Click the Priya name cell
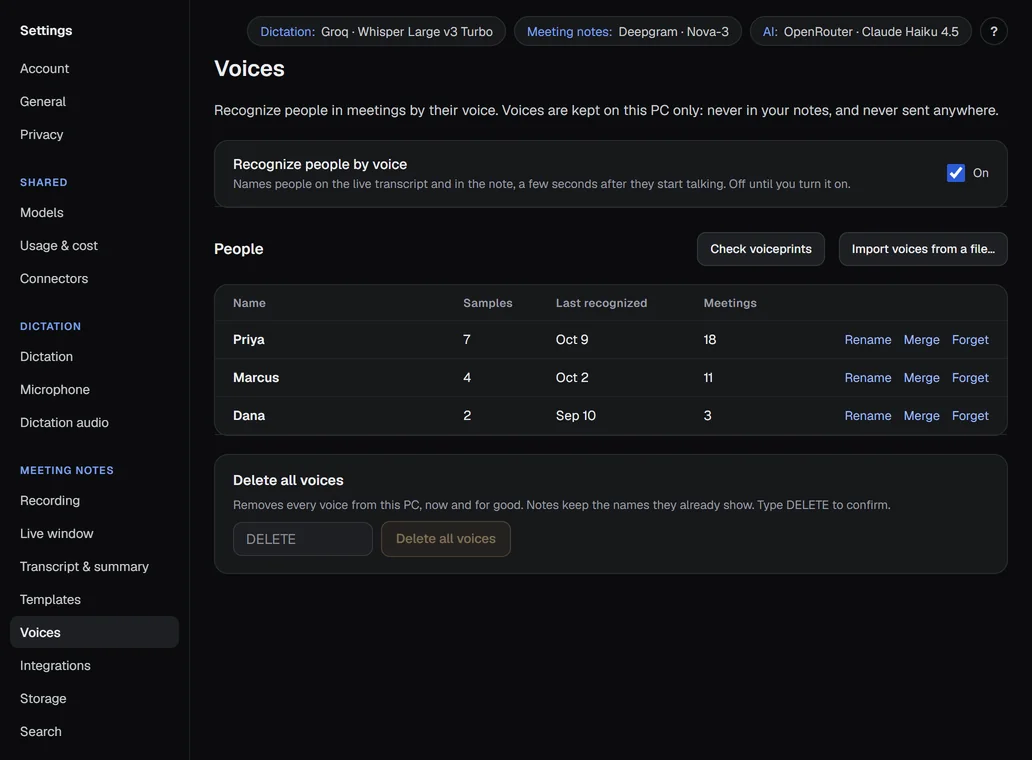The image size is (1032, 760). pyautogui.click(x=249, y=340)
